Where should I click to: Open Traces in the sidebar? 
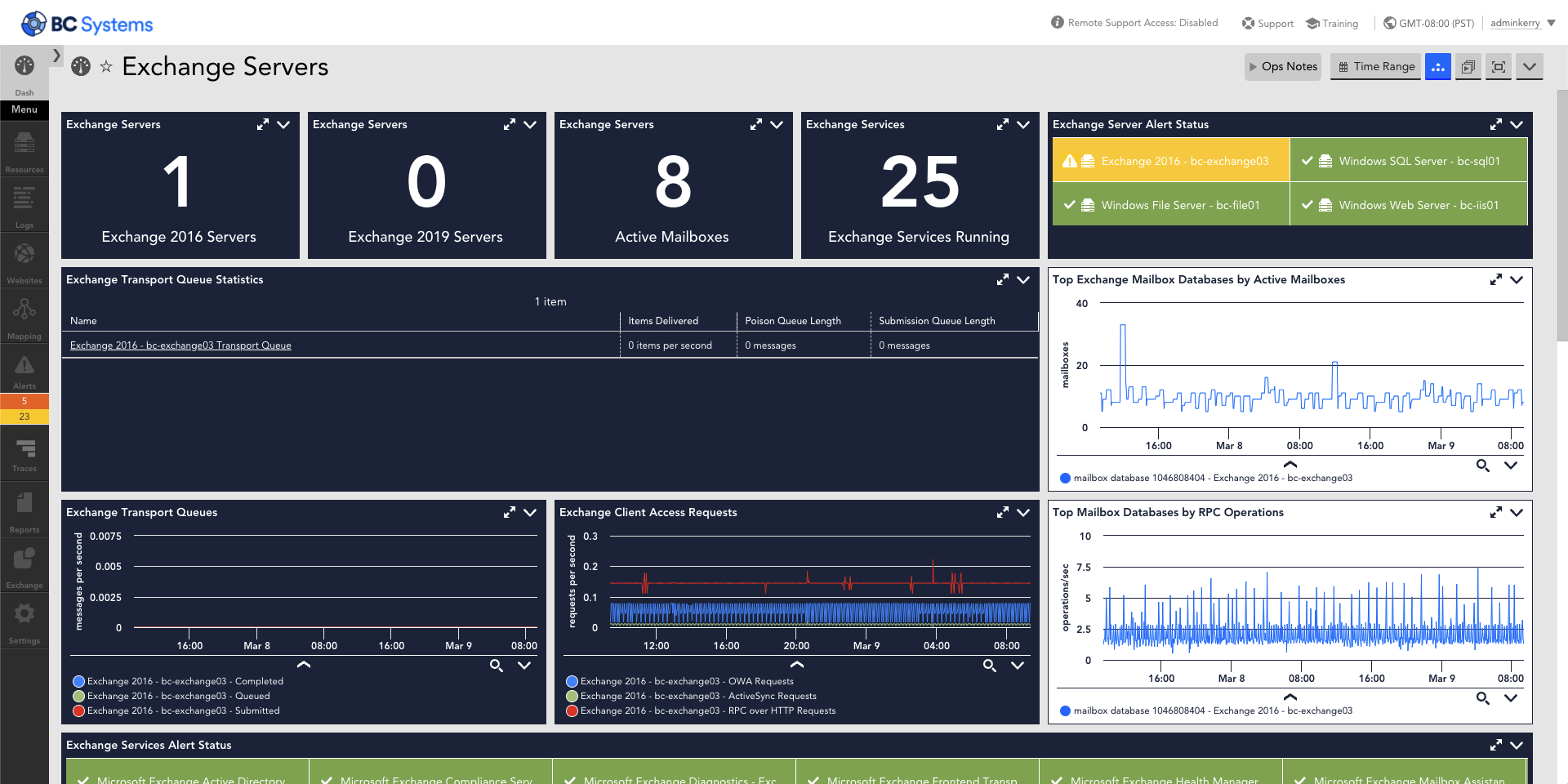pos(24,455)
